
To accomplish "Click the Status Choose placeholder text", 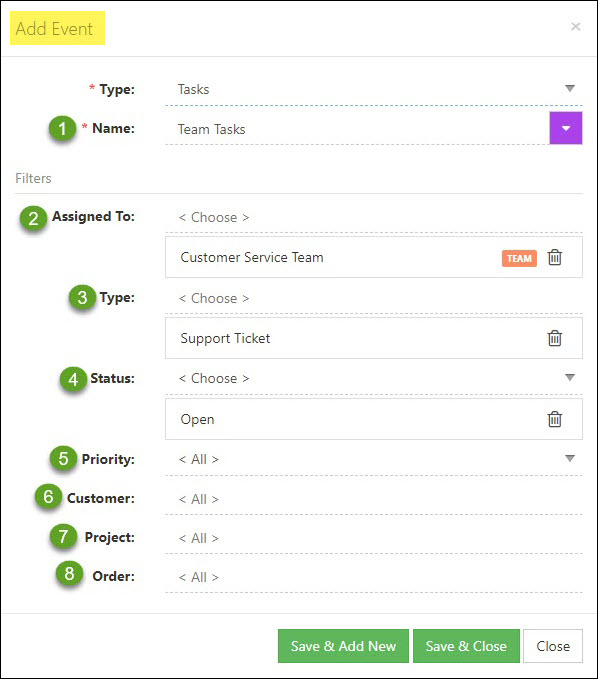I will click(x=214, y=378).
